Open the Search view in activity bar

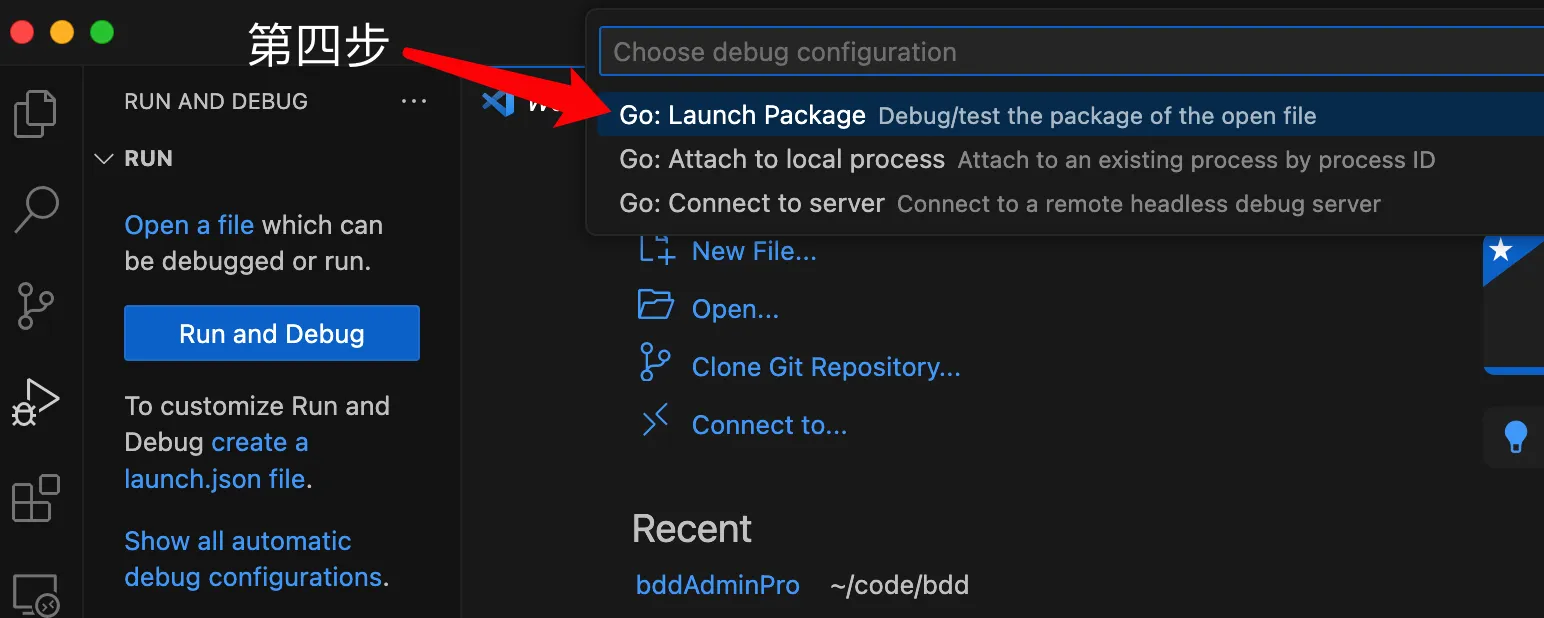36,210
